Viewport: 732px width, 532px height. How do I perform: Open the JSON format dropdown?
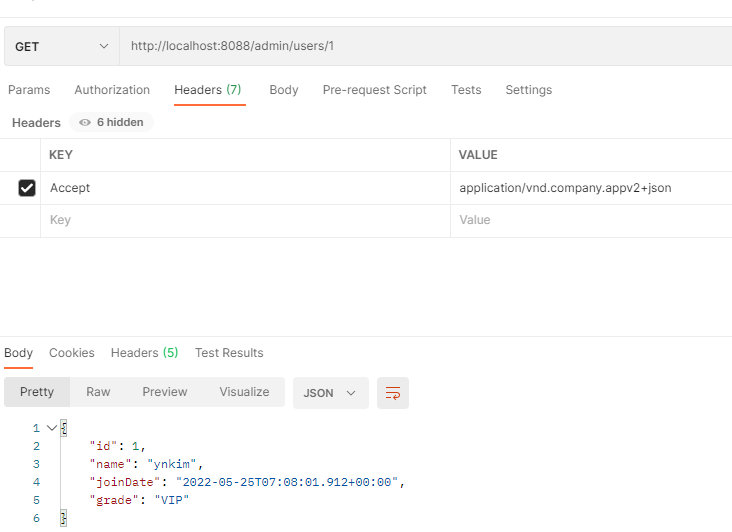331,393
